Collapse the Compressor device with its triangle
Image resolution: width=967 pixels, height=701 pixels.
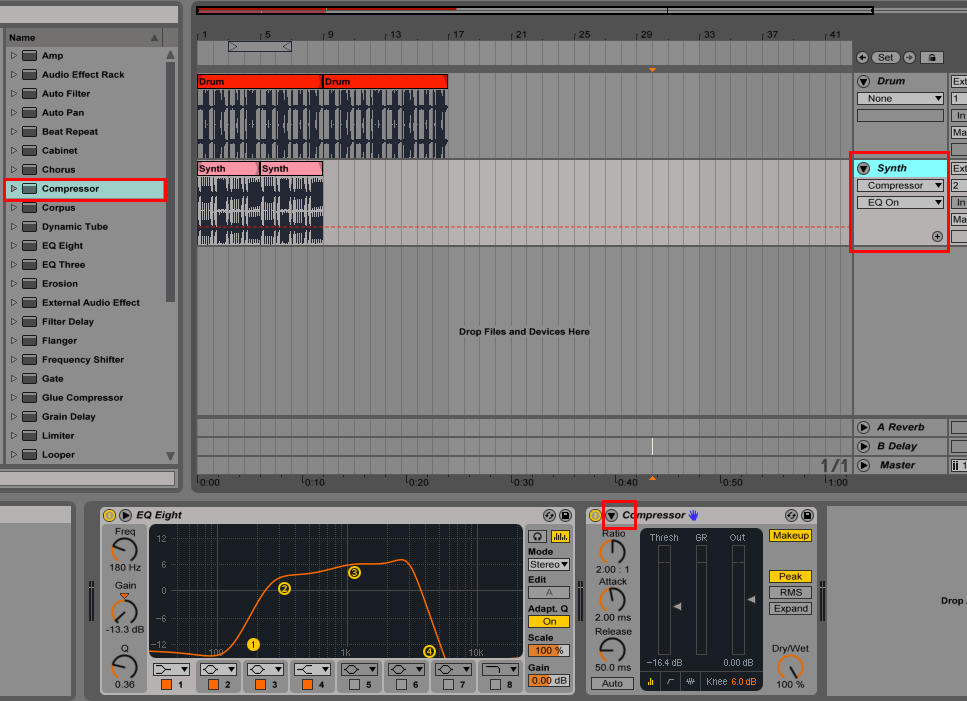point(612,515)
